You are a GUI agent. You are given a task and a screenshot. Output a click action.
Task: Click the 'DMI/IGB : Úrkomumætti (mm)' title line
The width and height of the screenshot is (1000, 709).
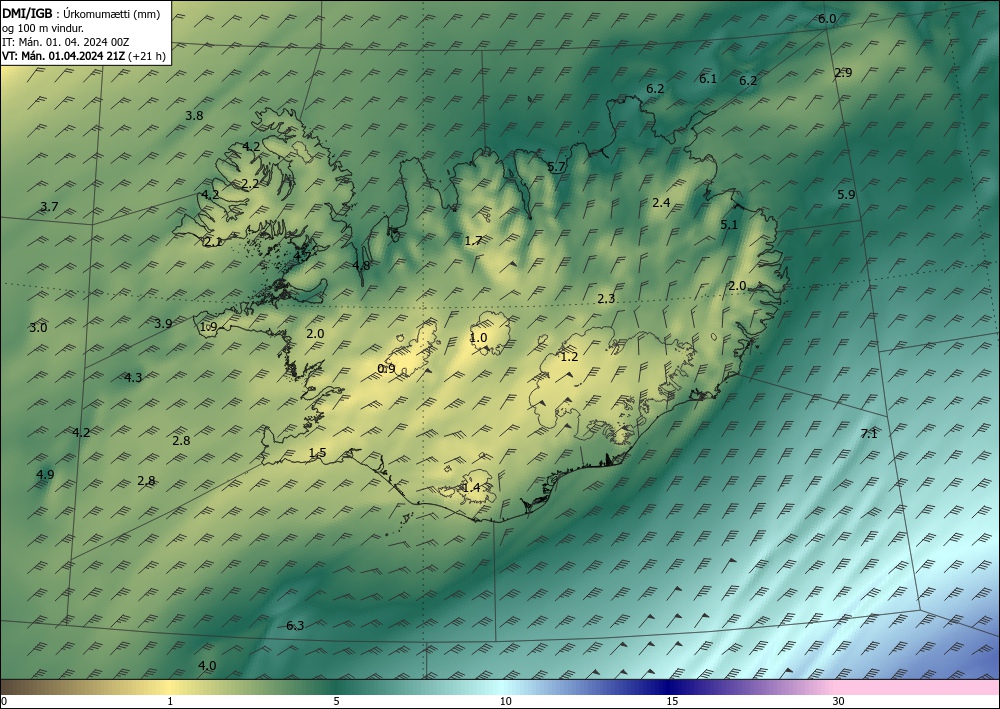[81, 13]
